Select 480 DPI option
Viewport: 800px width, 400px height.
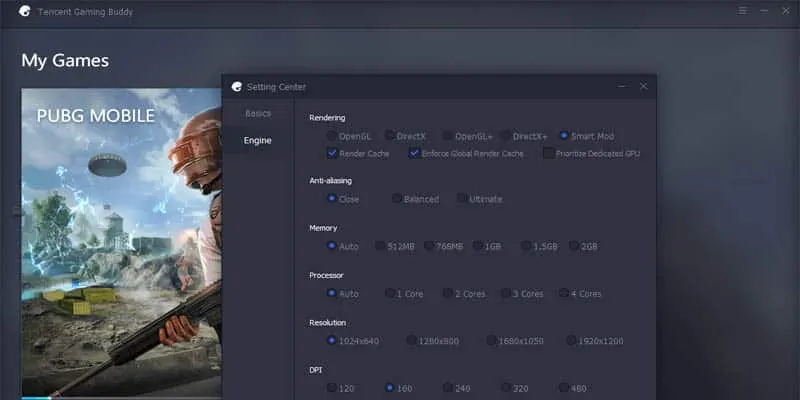(x=563, y=388)
